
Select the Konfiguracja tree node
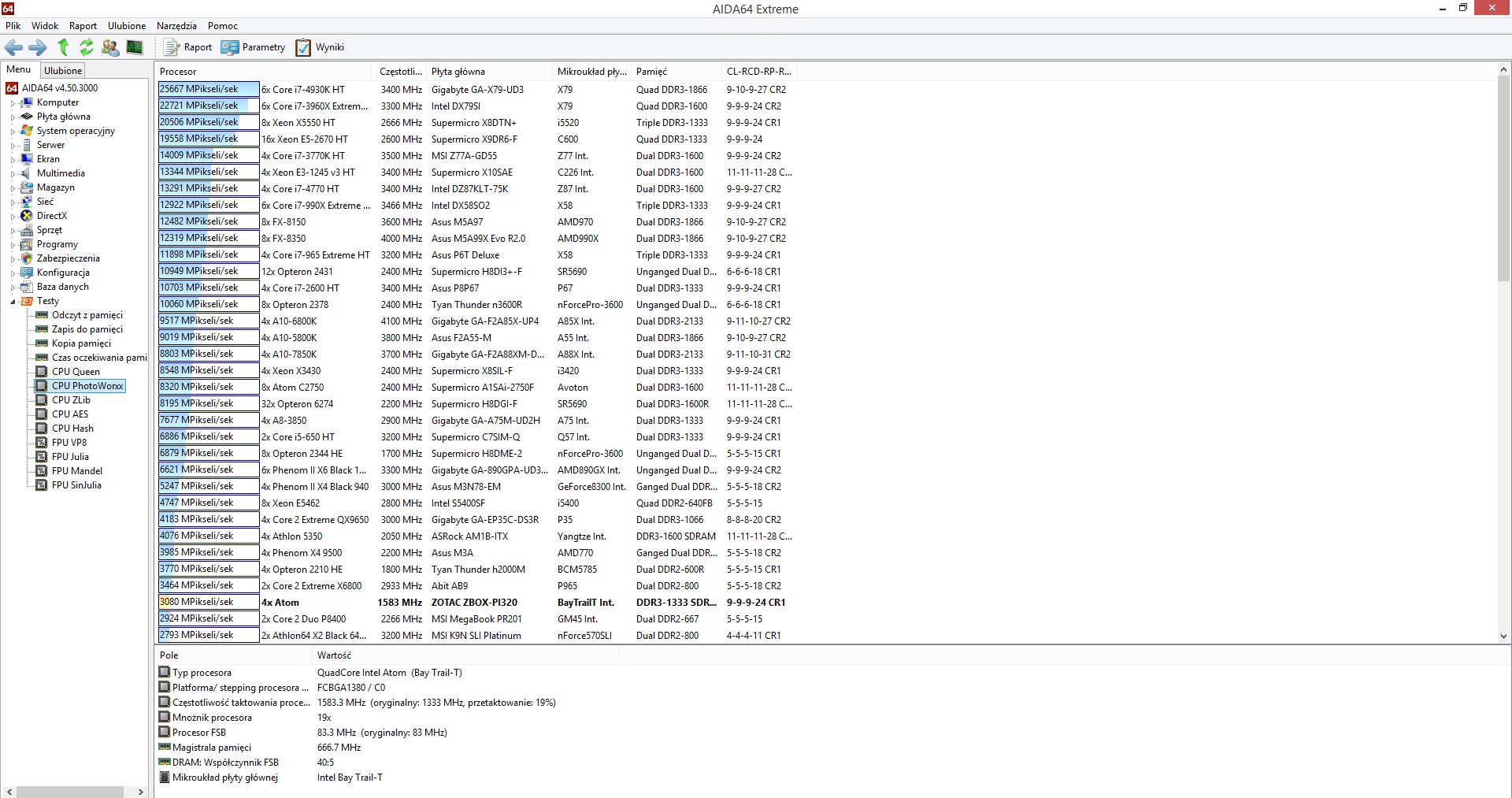click(x=63, y=273)
